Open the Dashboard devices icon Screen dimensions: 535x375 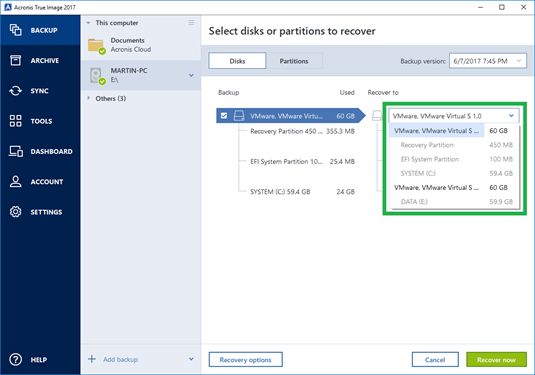point(16,151)
